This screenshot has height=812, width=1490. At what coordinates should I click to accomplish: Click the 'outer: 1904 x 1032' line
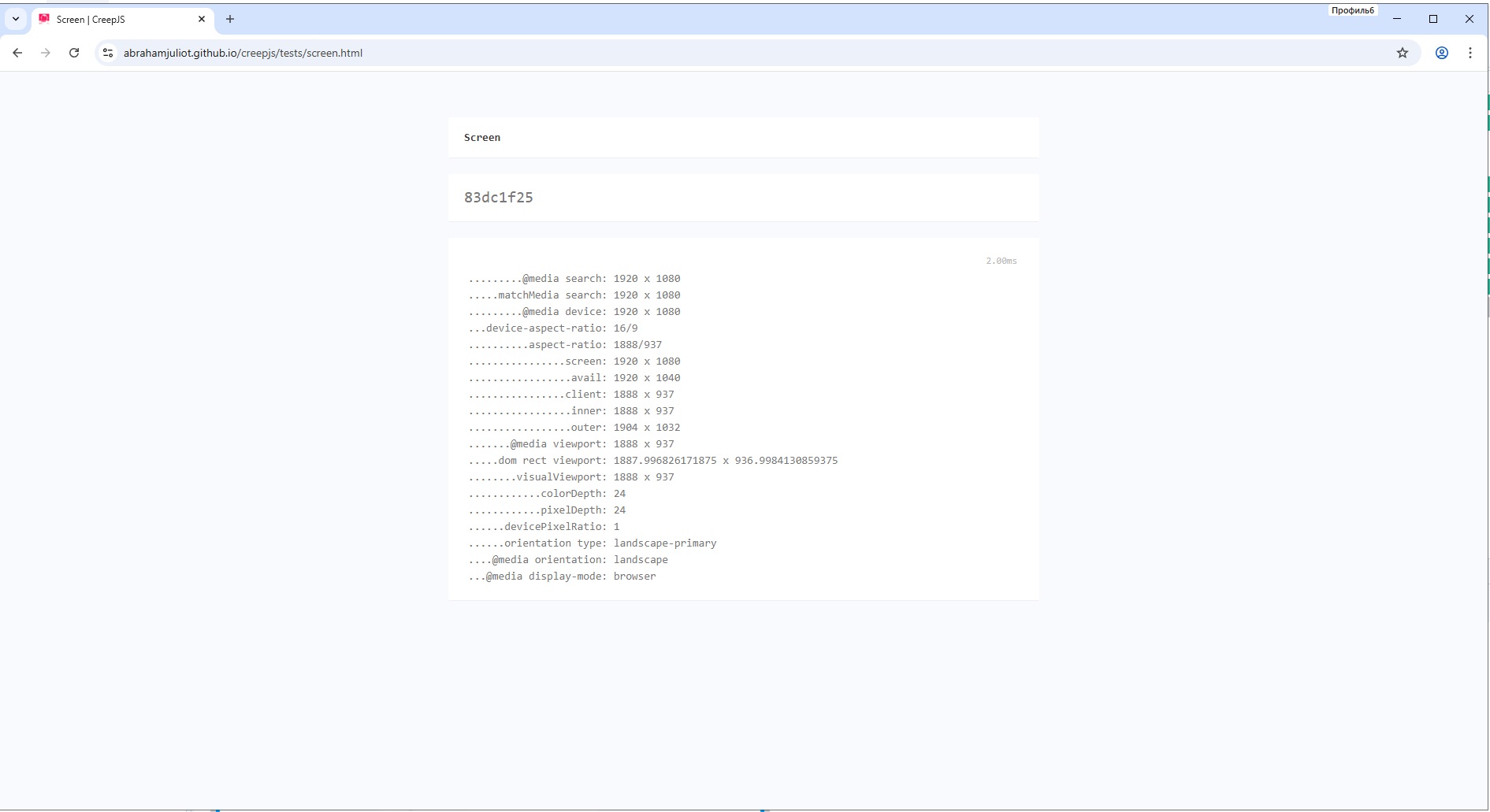(574, 428)
